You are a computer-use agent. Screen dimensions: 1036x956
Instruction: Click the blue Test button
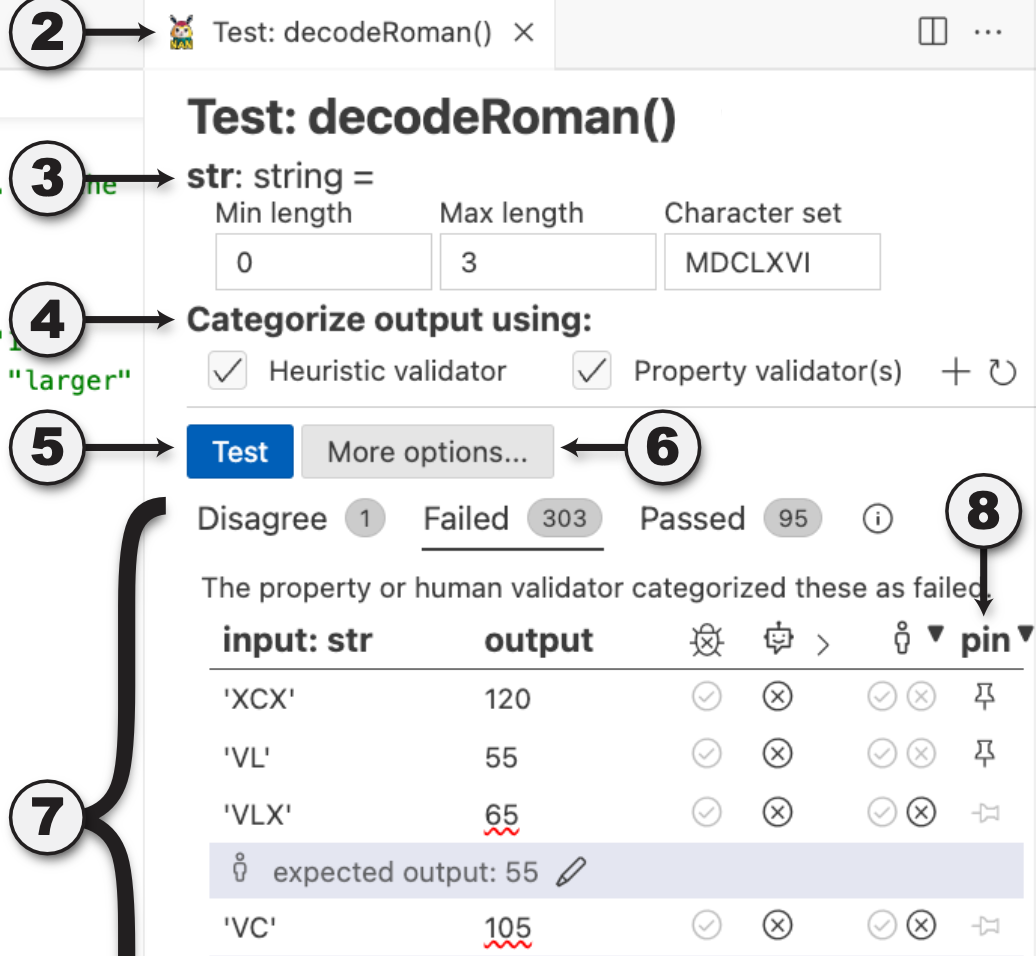coord(240,451)
